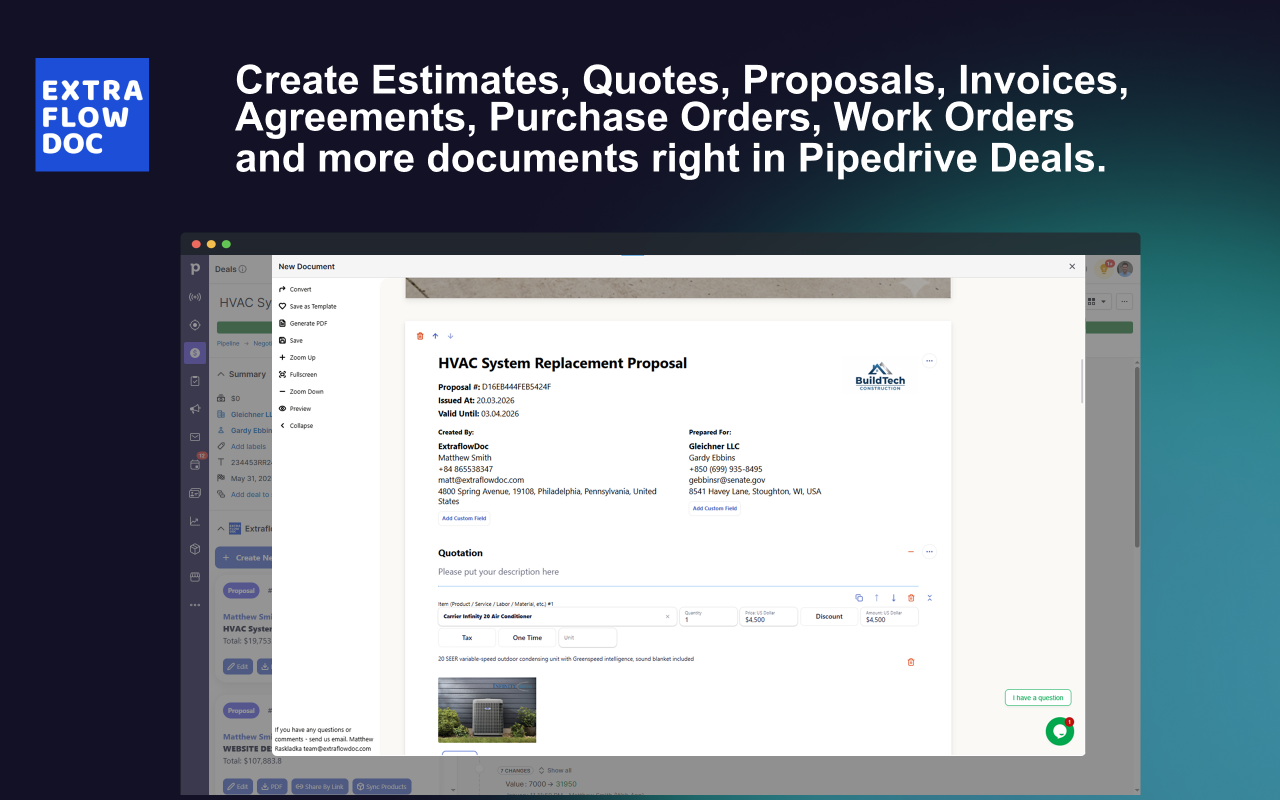This screenshot has width=1280, height=800.
Task: Open the Campaigns megaphone icon in the sidebar
Action: 194,409
